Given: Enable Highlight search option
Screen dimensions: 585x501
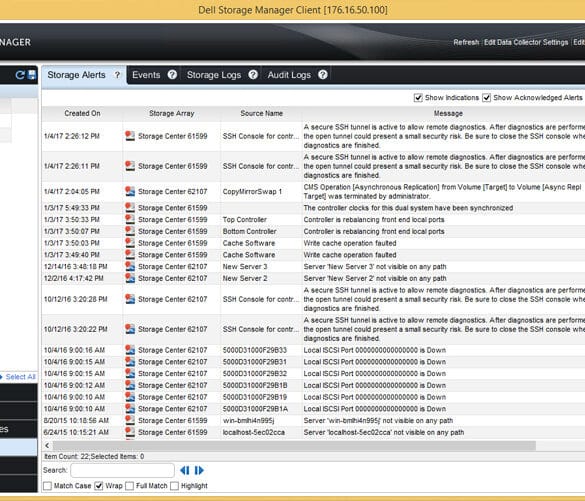Looking at the screenshot, I should coord(174,486).
